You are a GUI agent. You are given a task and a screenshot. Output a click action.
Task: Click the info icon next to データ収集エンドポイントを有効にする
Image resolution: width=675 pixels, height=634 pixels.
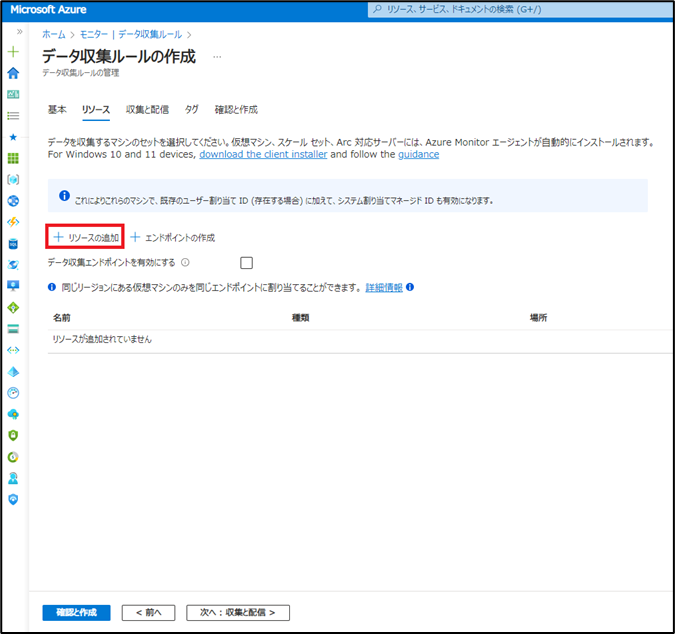[185, 262]
